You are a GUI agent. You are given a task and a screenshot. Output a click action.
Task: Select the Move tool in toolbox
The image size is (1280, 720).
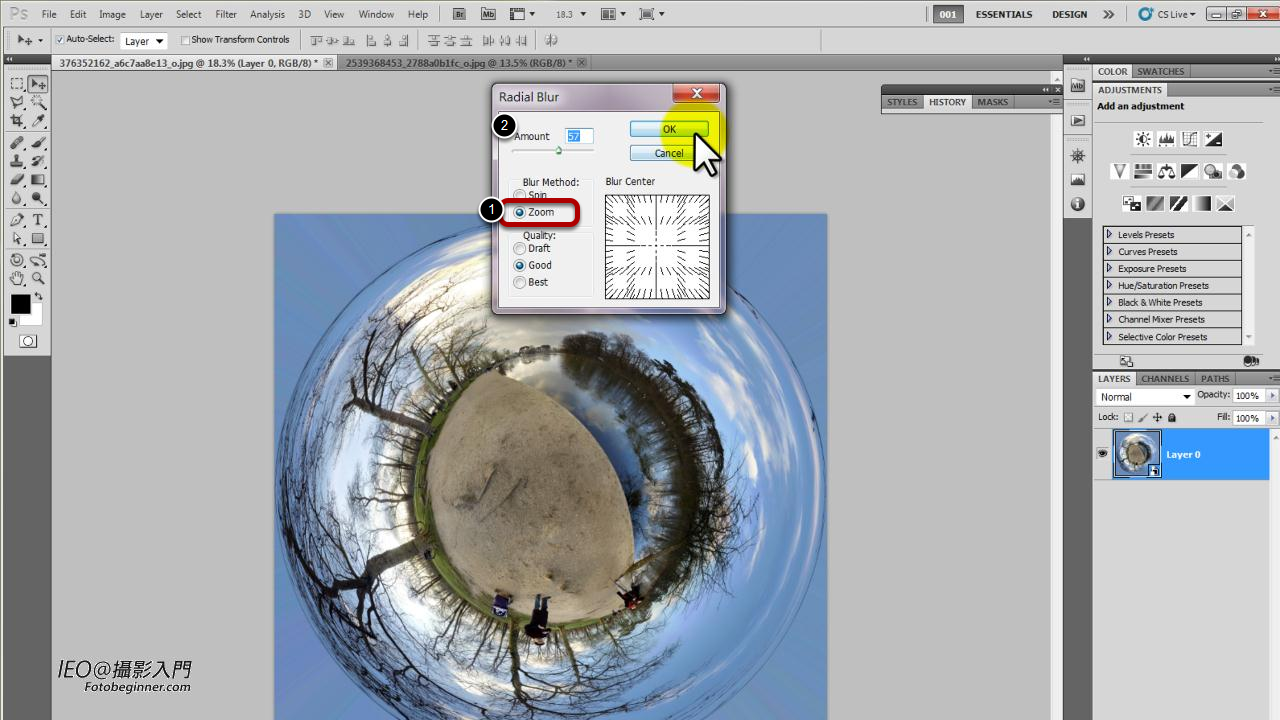(x=38, y=85)
